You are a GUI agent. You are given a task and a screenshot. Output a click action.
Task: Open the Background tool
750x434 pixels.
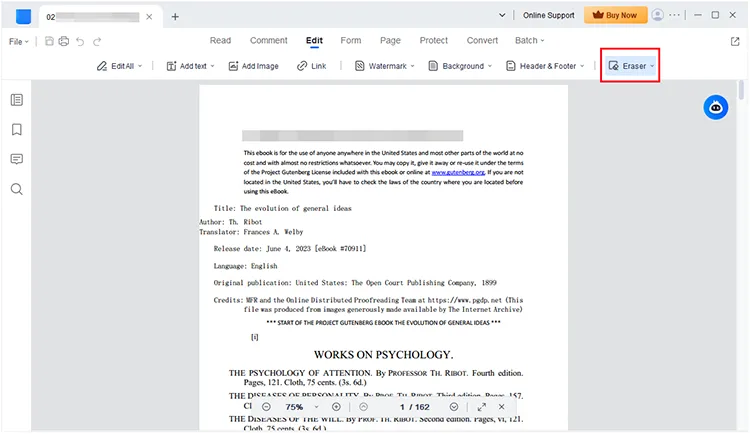point(457,66)
